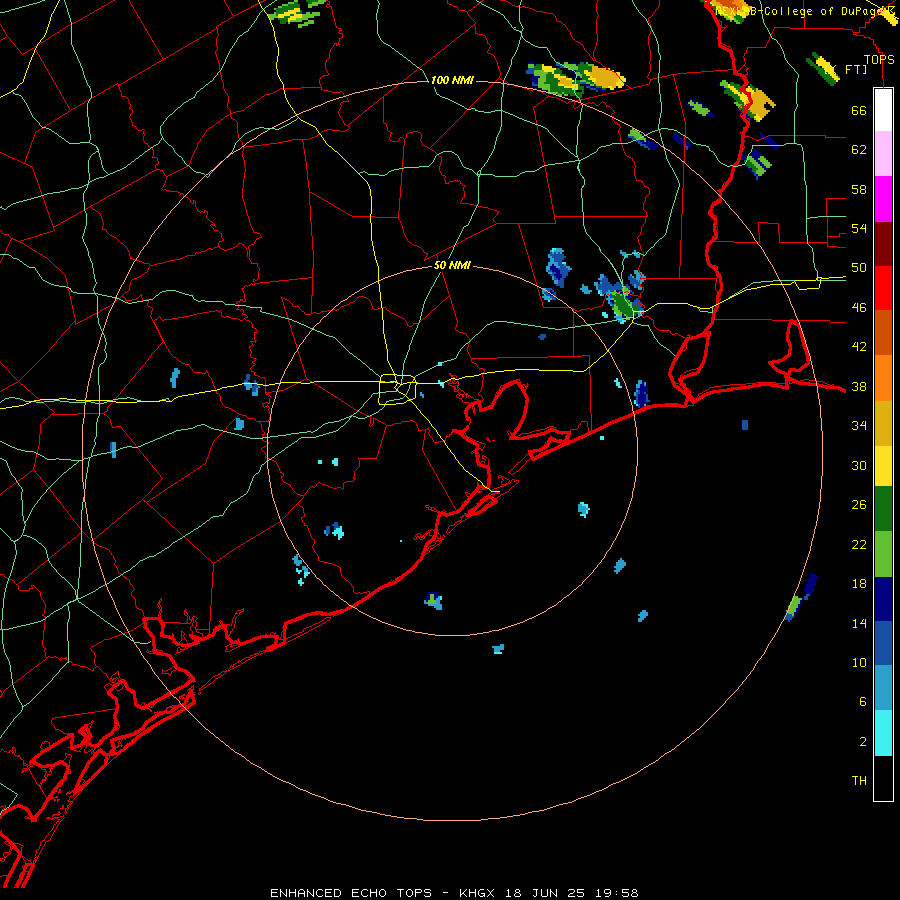Viewport: 900px width, 900px height.
Task: Click the cyan legend swatch
Action: click(x=883, y=732)
